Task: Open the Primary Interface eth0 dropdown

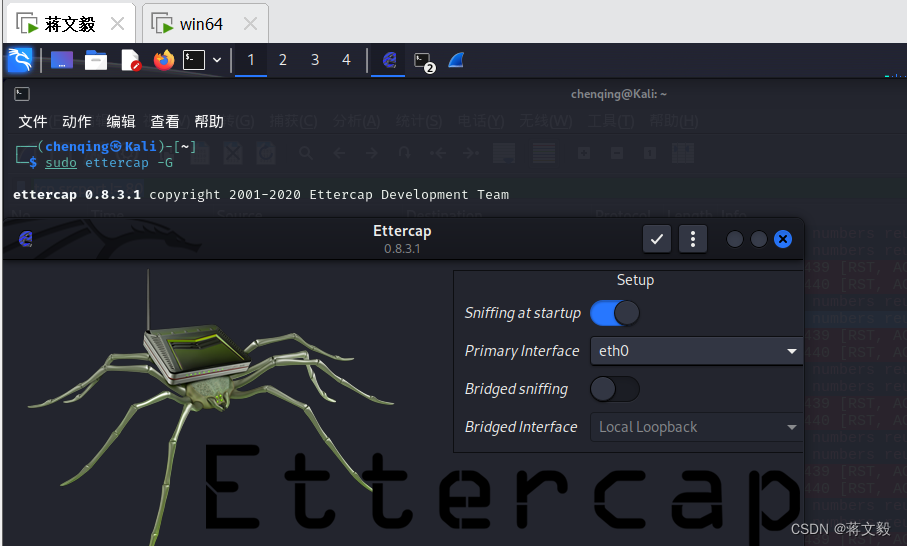Action: [x=696, y=351]
